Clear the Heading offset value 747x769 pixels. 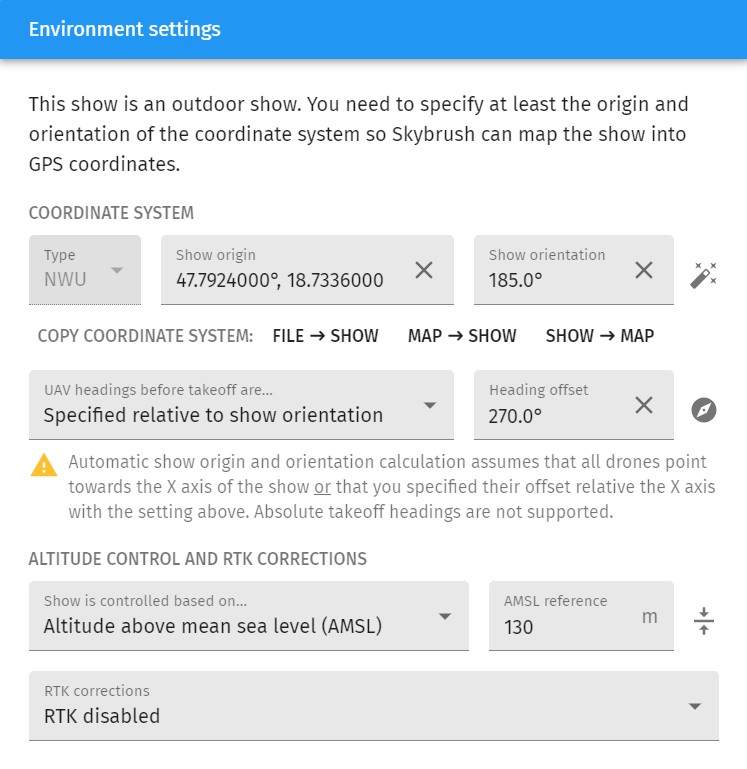click(644, 405)
